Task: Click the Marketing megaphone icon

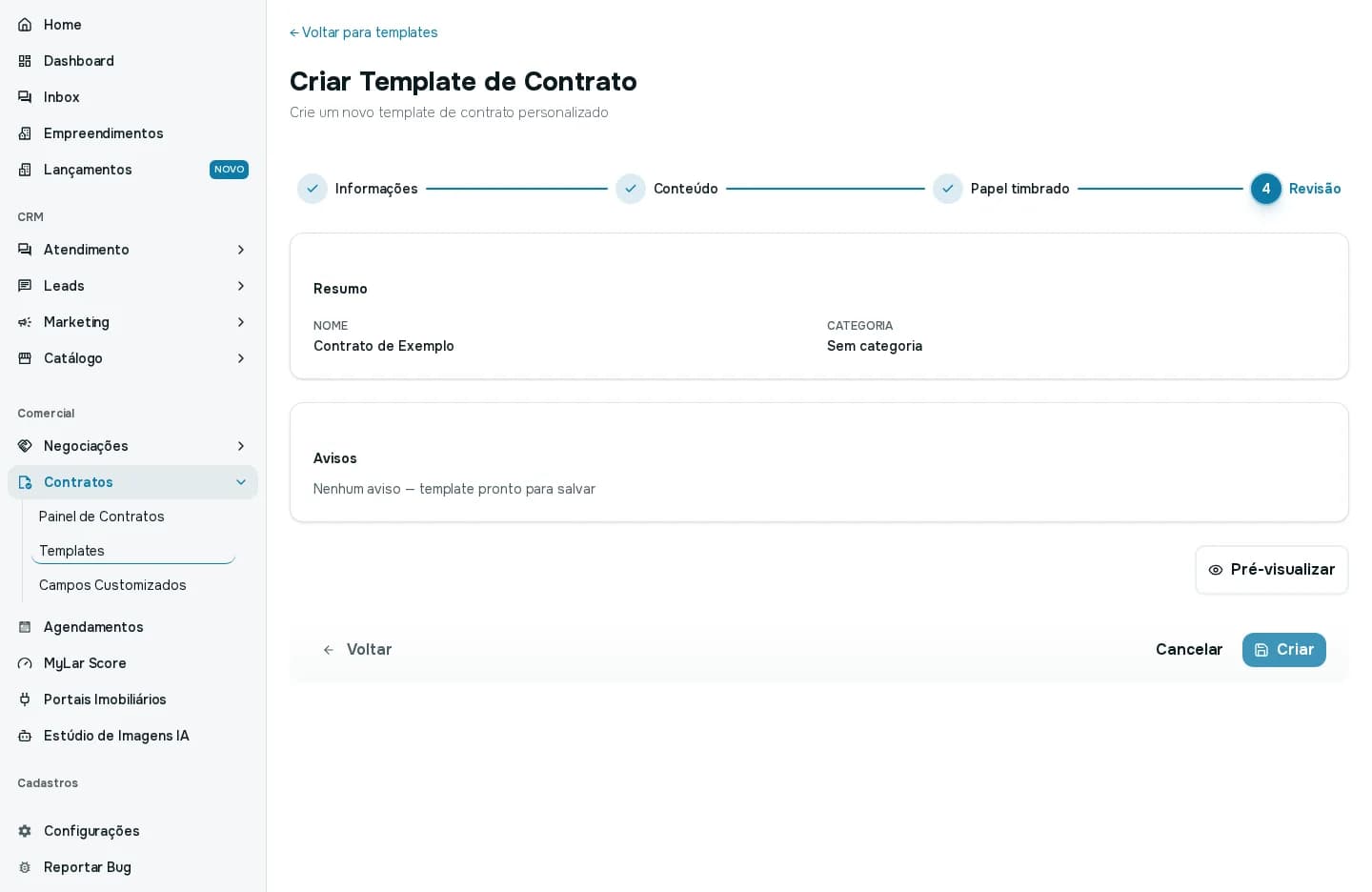Action: [x=25, y=322]
